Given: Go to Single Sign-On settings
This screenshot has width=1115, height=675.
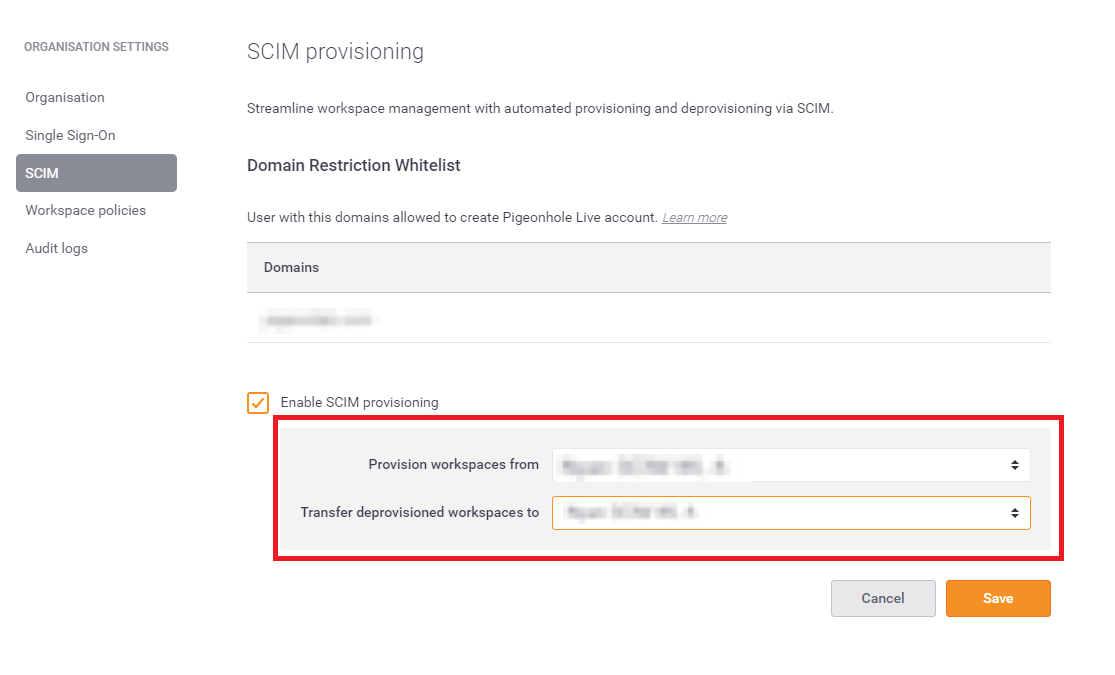Looking at the screenshot, I should point(70,135).
